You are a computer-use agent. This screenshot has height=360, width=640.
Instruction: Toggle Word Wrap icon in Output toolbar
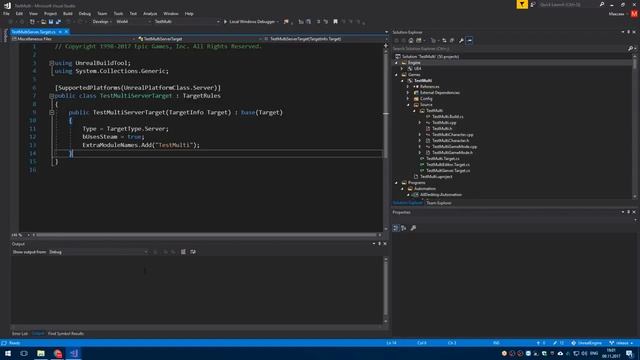(x=193, y=252)
